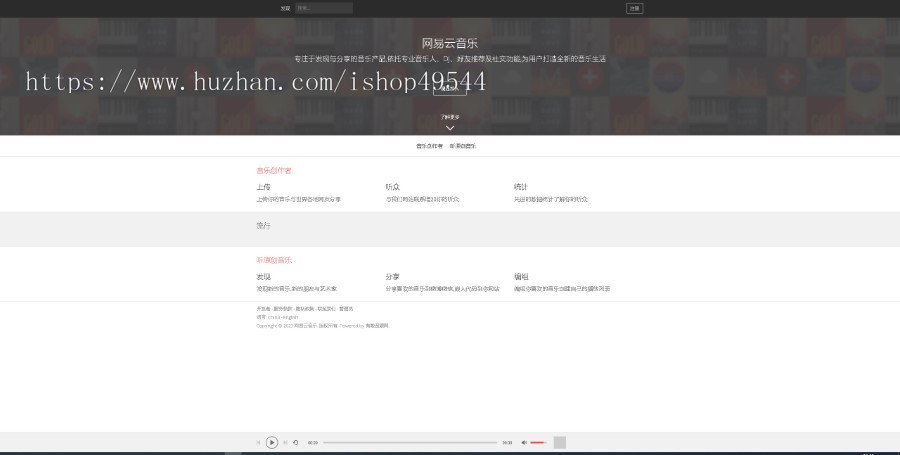Switch to the 听原创音乐 tab
The image size is (900, 455).
tap(463, 146)
